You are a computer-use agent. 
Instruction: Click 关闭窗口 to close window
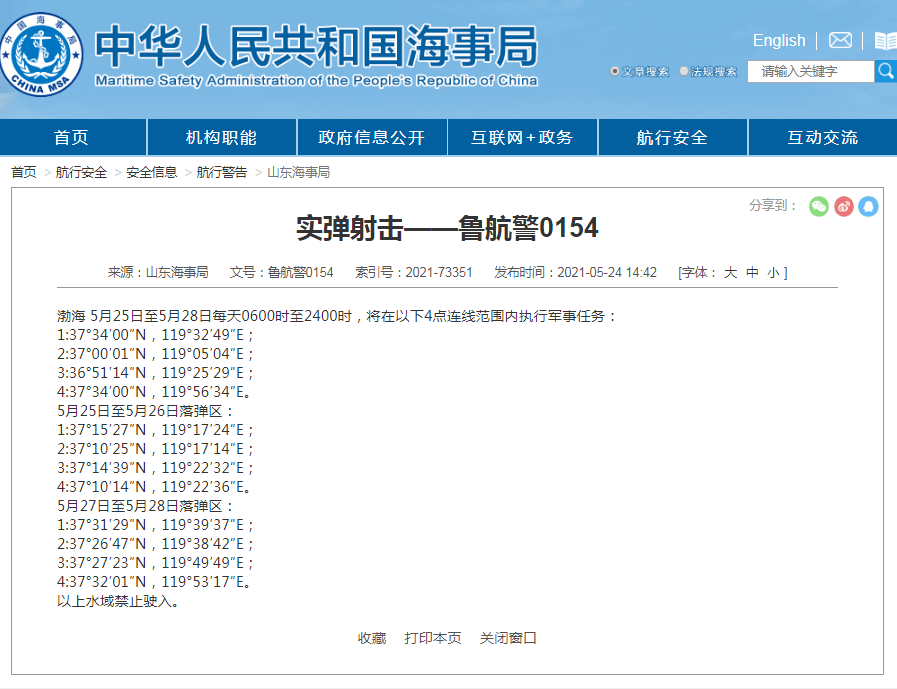click(x=508, y=638)
